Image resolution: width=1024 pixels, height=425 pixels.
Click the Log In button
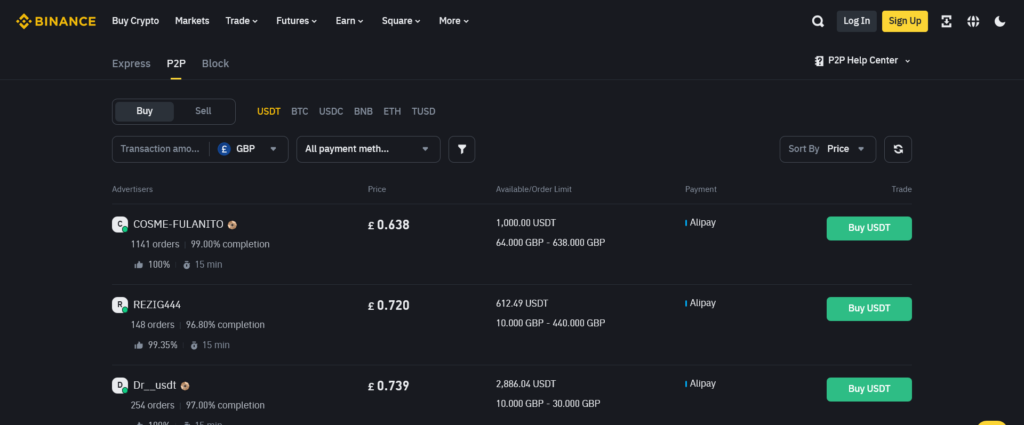[x=856, y=21]
